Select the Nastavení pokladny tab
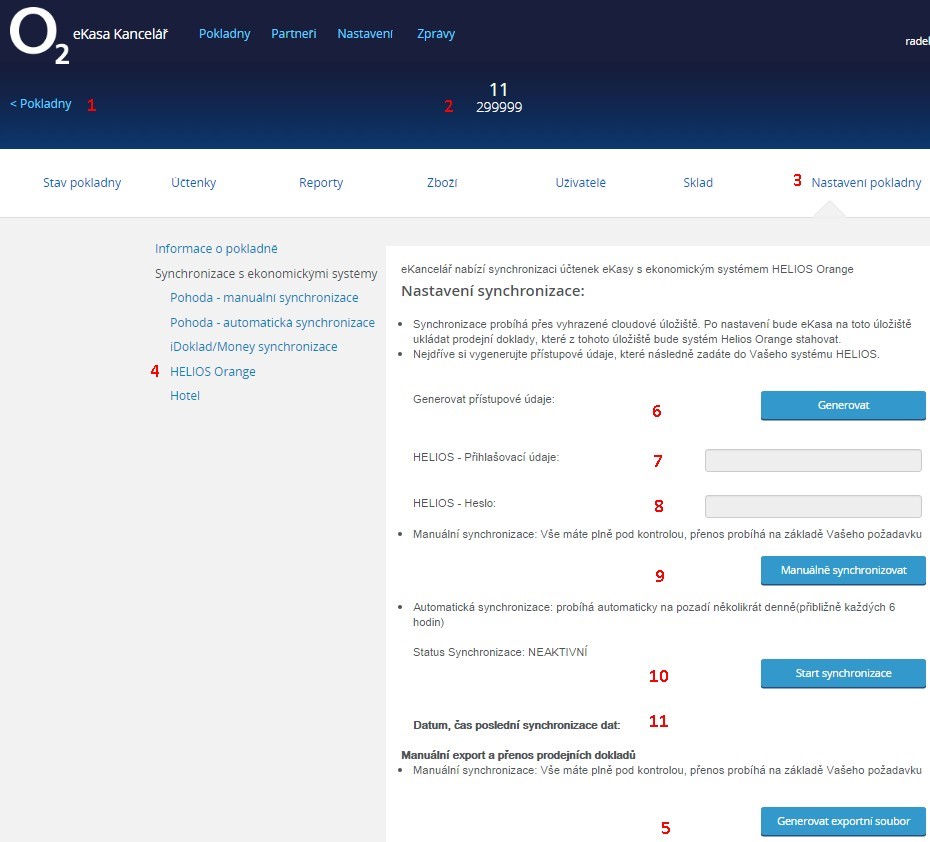The width and height of the screenshot is (930, 842). click(866, 183)
